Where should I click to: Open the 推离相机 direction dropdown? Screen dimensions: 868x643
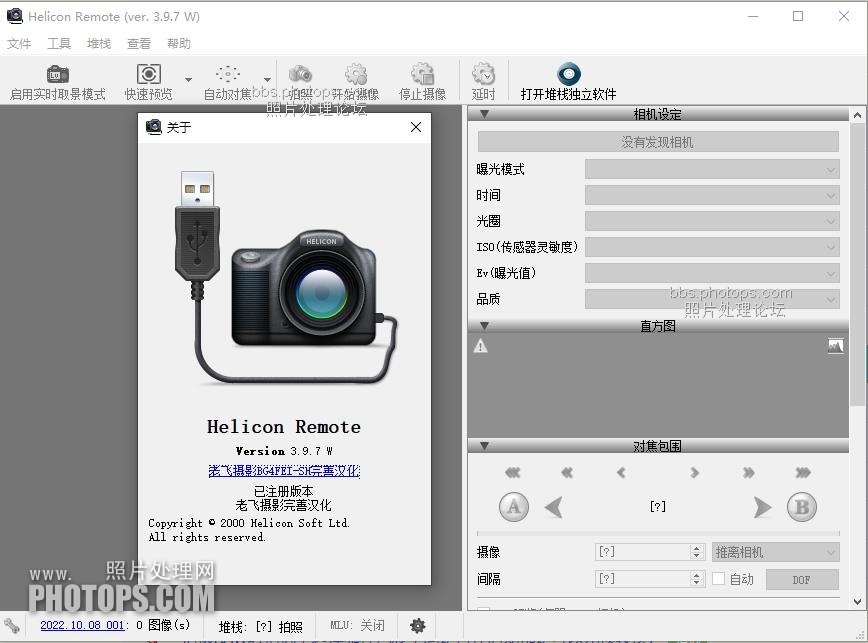coord(776,552)
